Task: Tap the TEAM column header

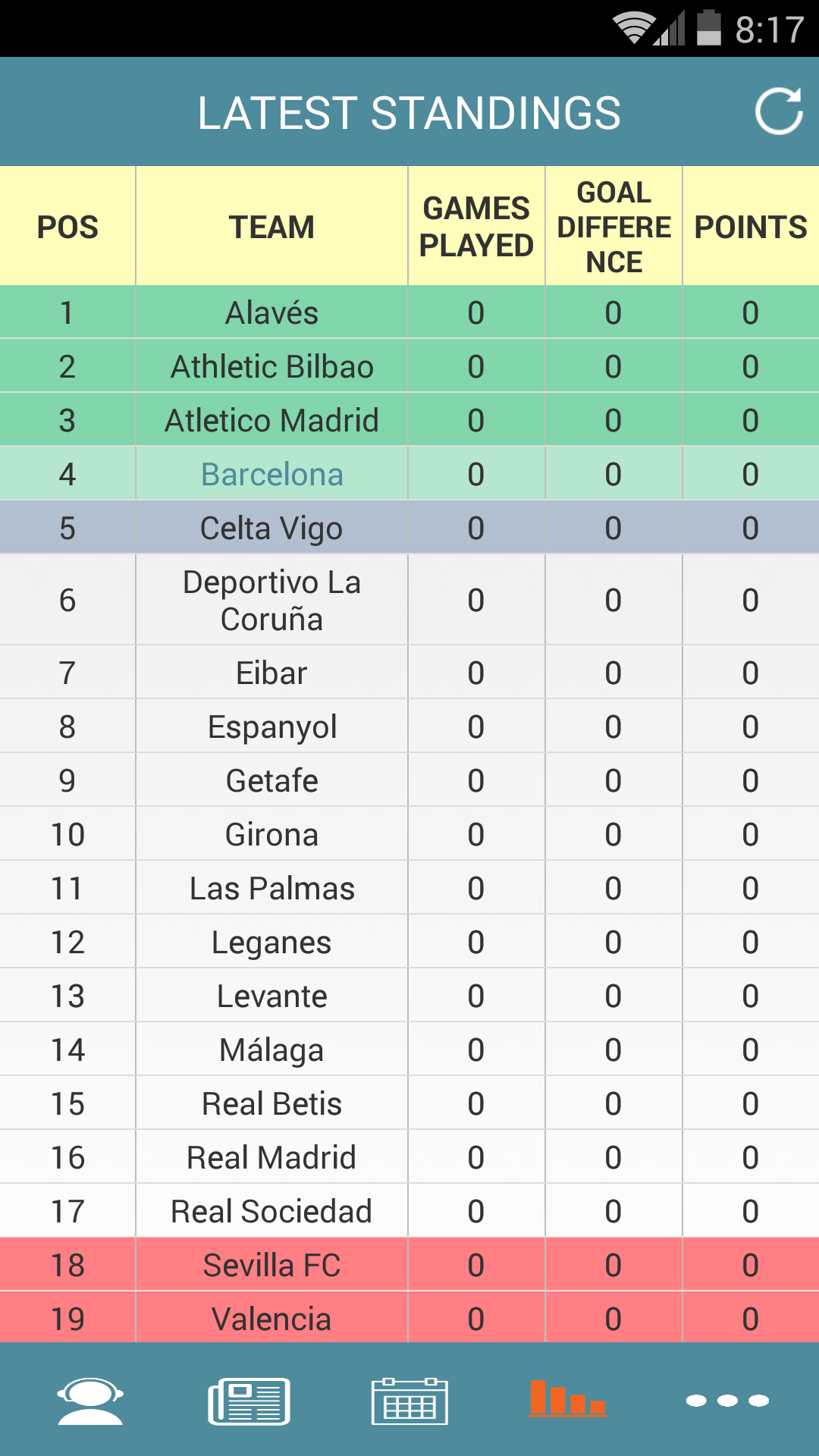Action: 271,227
